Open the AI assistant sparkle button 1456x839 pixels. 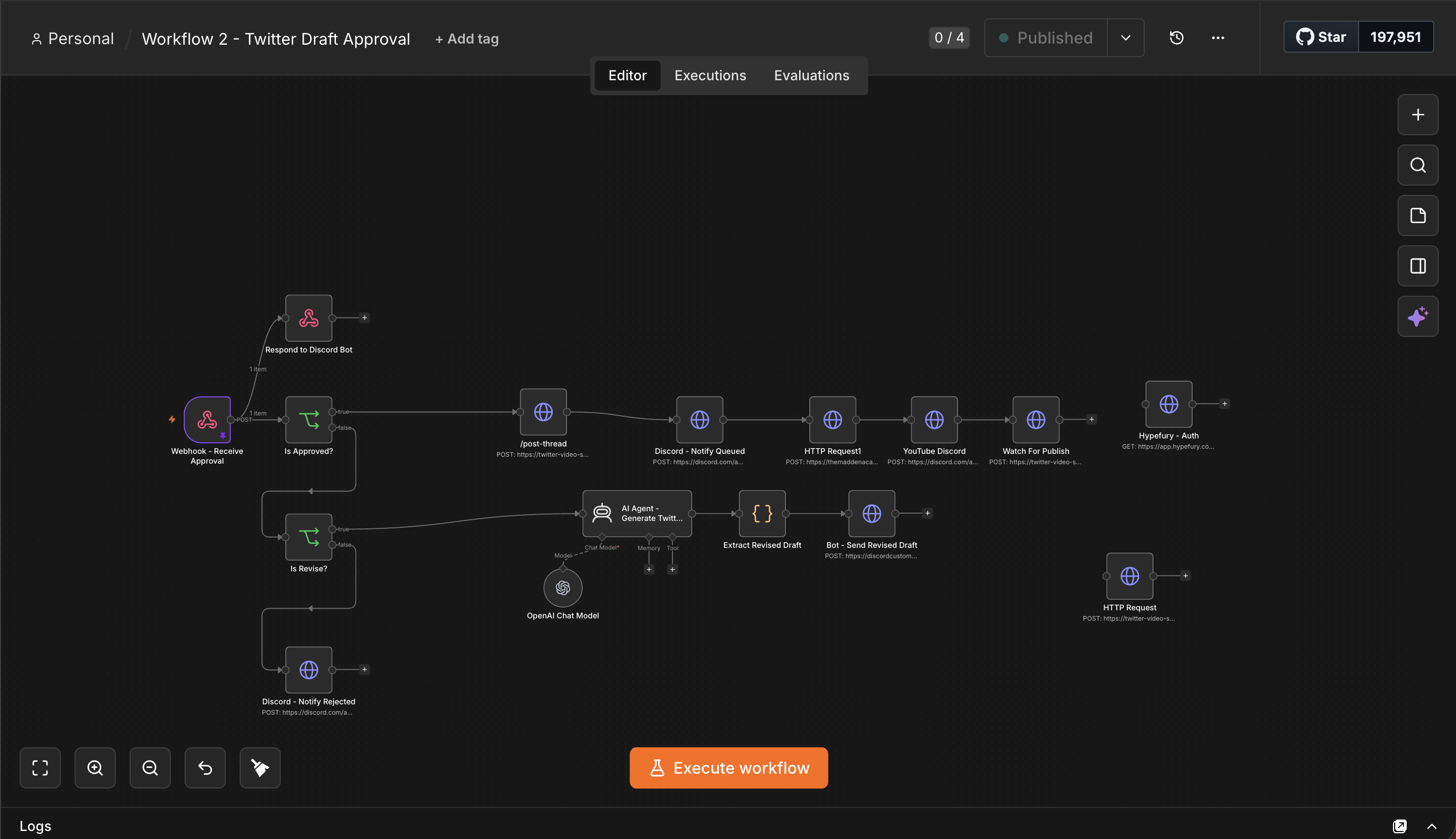1418,316
